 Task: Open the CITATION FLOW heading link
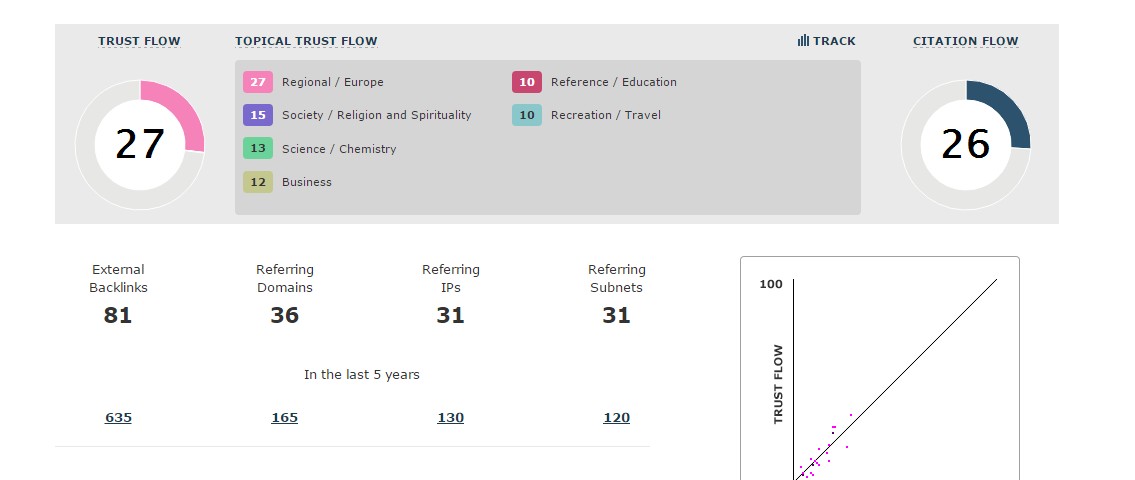pos(965,41)
